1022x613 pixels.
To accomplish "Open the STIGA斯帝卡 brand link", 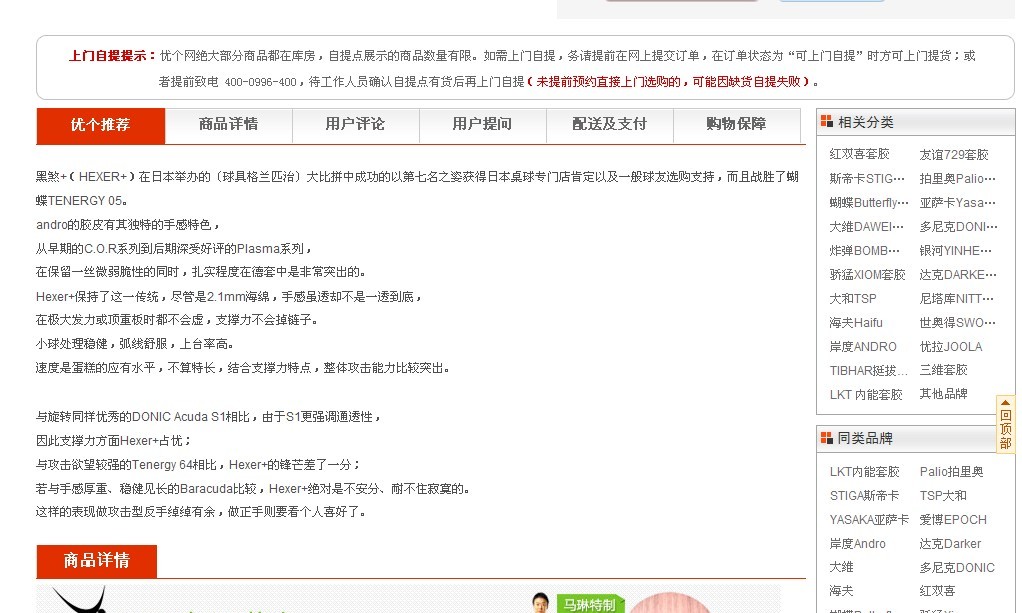I will point(864,496).
